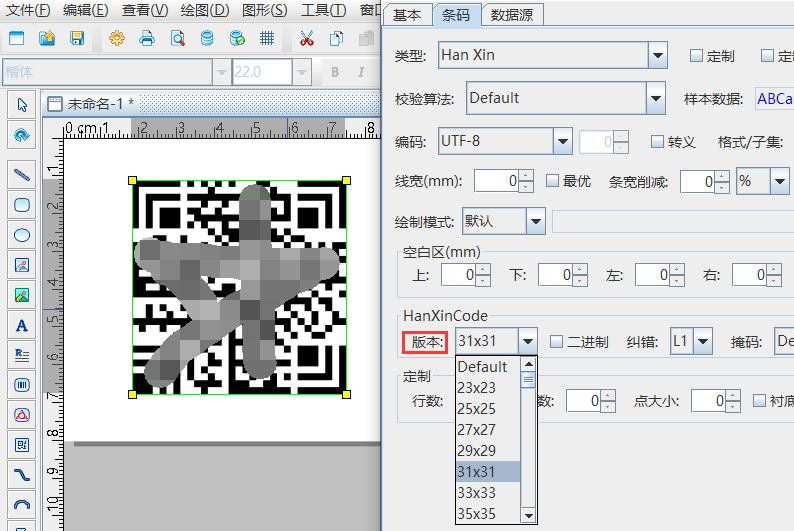Open print preview magnifier icon
Screen dimensions: 794x531
pyautogui.click(x=177, y=38)
